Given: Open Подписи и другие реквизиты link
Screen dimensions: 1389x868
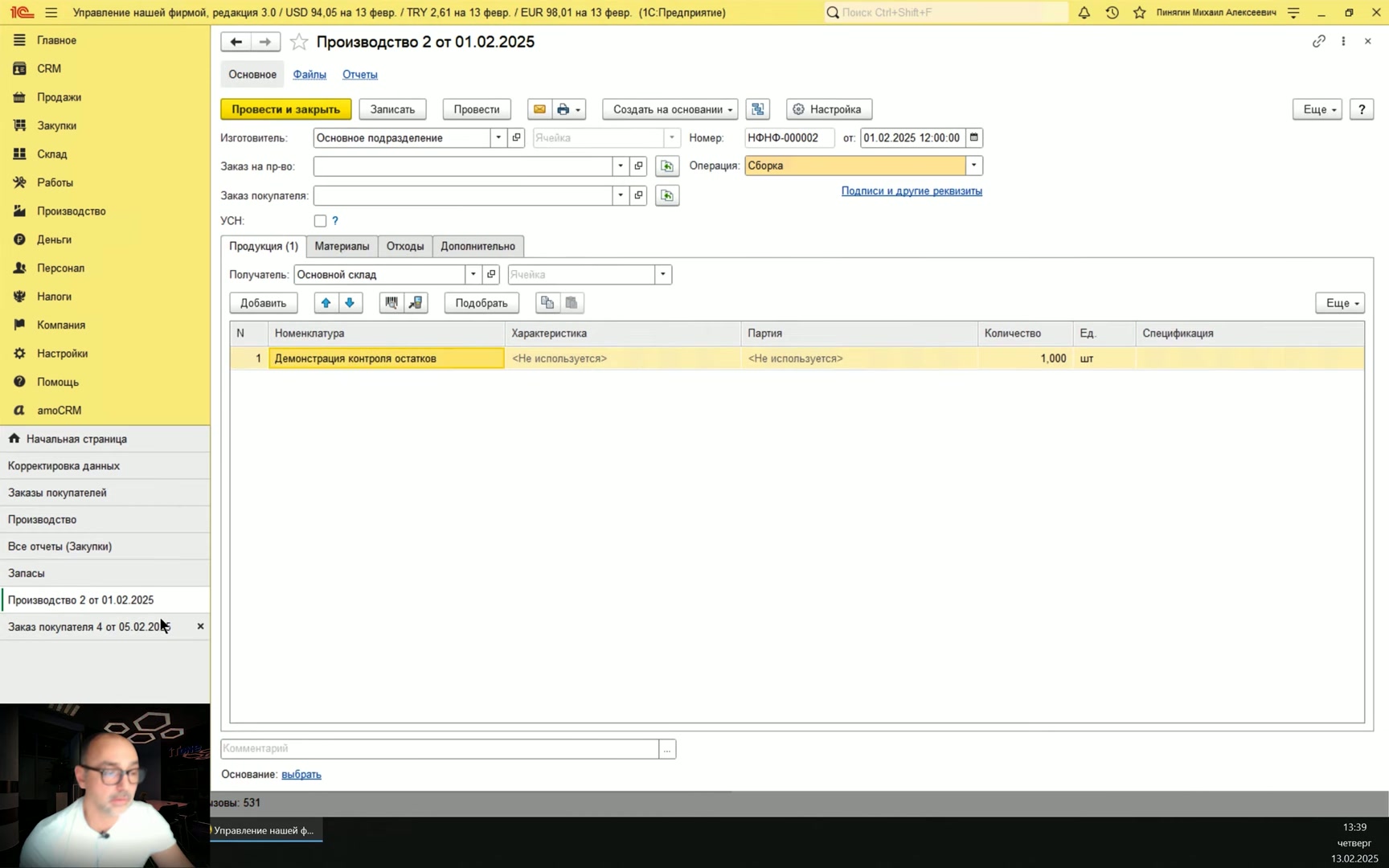Looking at the screenshot, I should [x=912, y=191].
